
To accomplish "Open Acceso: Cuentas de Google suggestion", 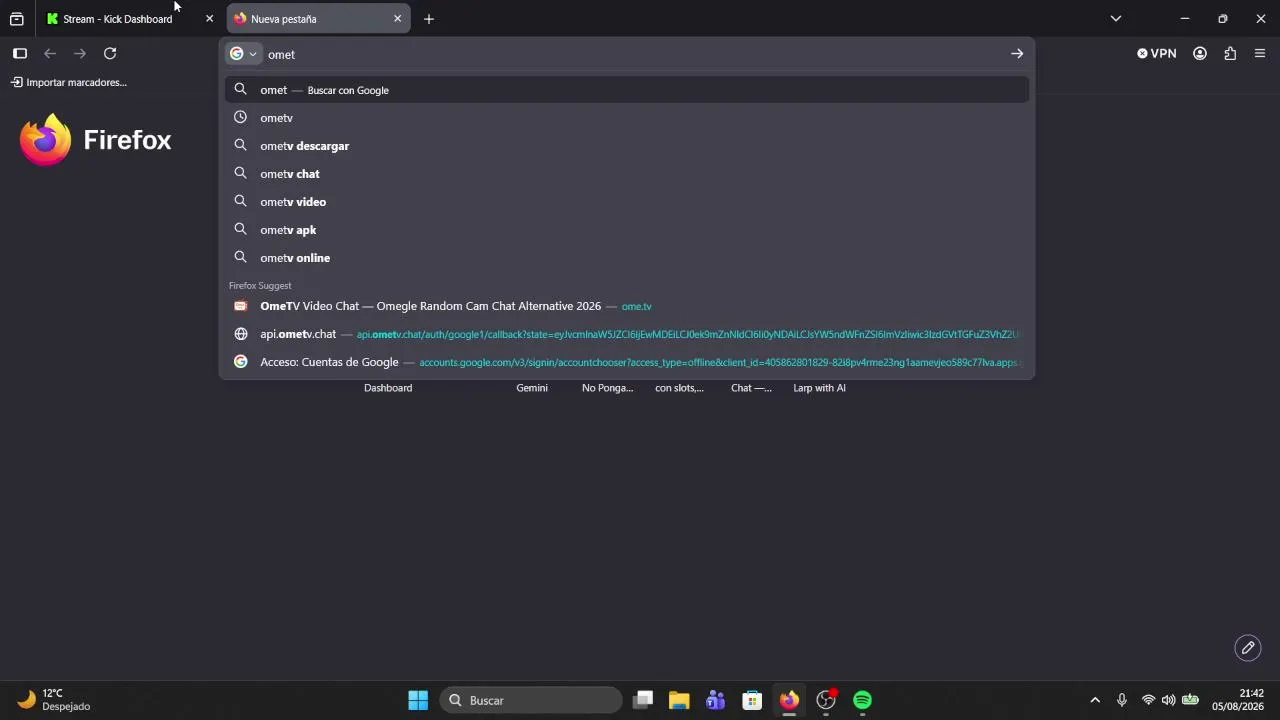I will 627,362.
